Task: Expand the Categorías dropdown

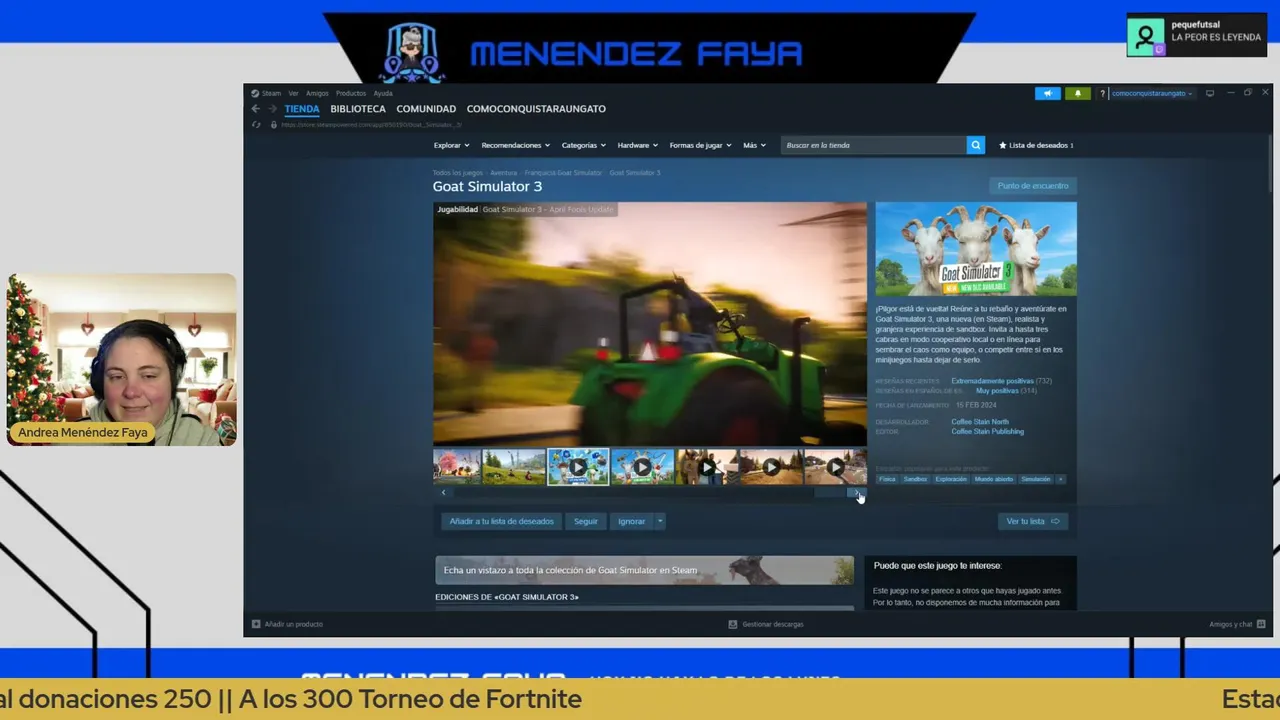Action: pos(583,145)
